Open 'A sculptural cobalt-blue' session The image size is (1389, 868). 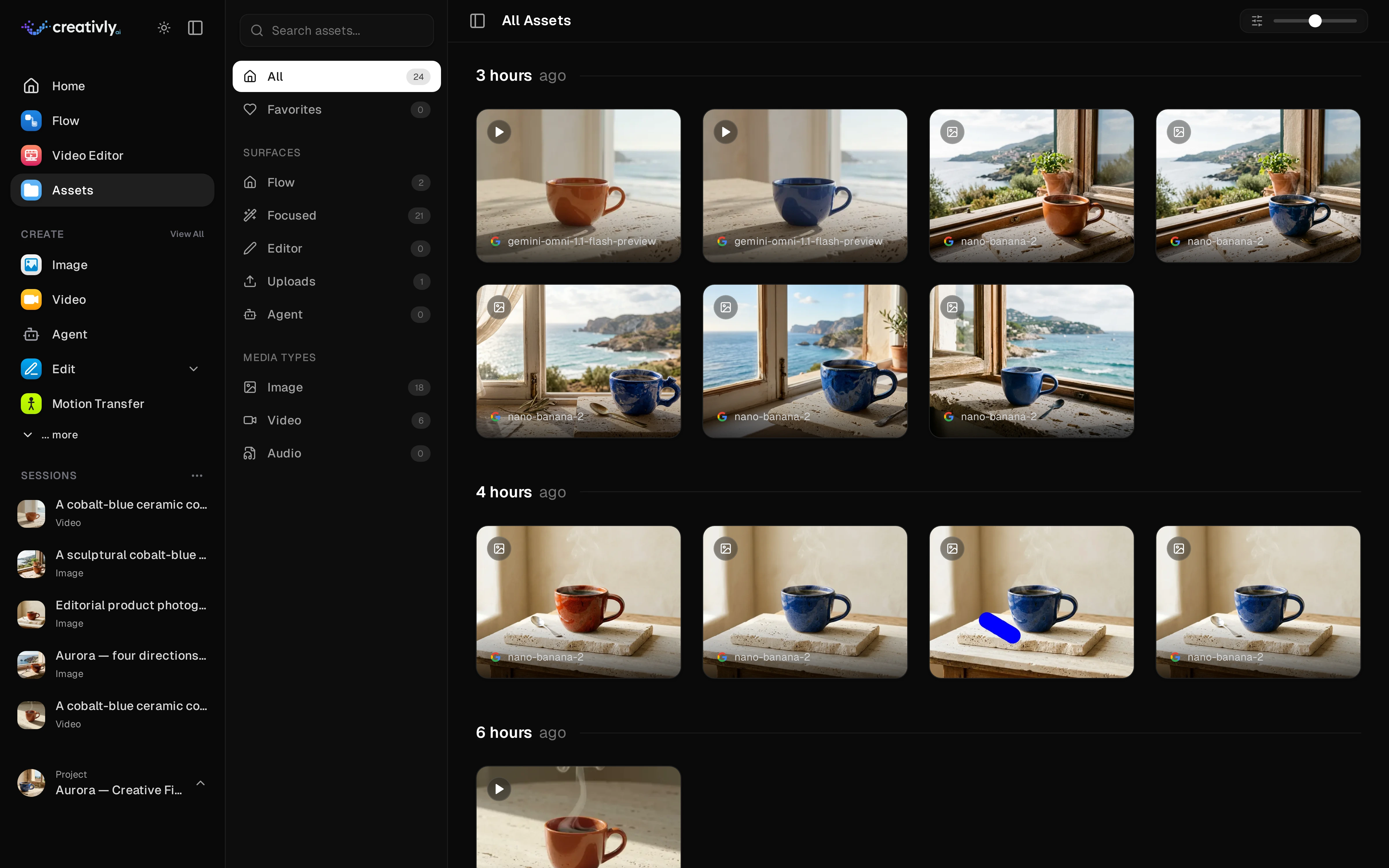(x=113, y=564)
